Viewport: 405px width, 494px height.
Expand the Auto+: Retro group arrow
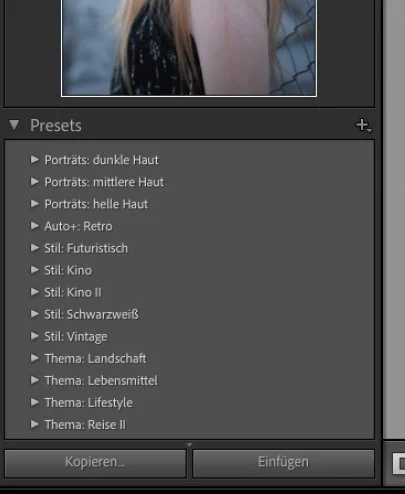pyautogui.click(x=35, y=226)
